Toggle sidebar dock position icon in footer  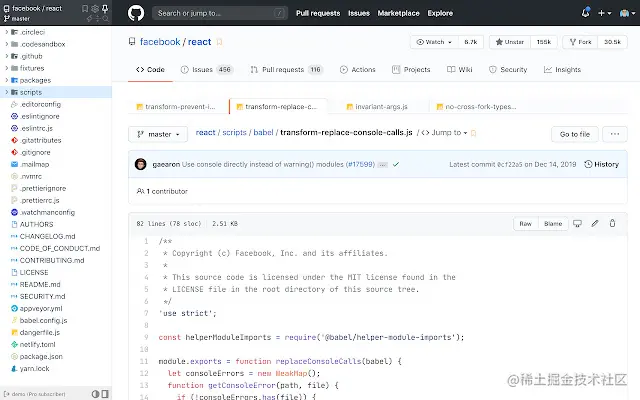click(105, 394)
